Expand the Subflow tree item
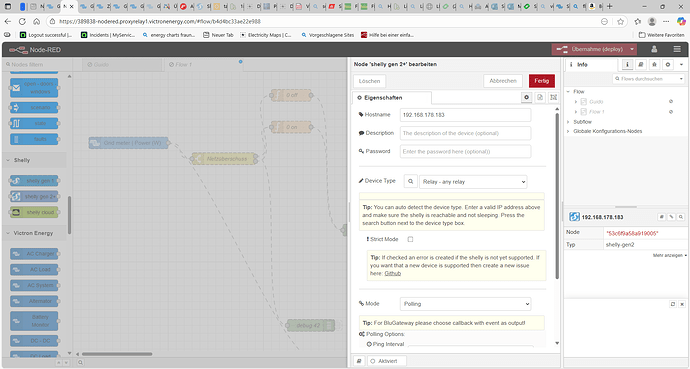Image resolution: width=690 pixels, height=369 pixels. [568, 122]
